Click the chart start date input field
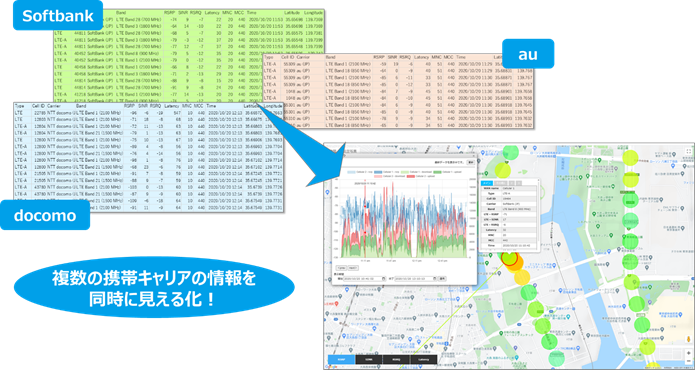This screenshot has height=370, width=695. [364, 278]
